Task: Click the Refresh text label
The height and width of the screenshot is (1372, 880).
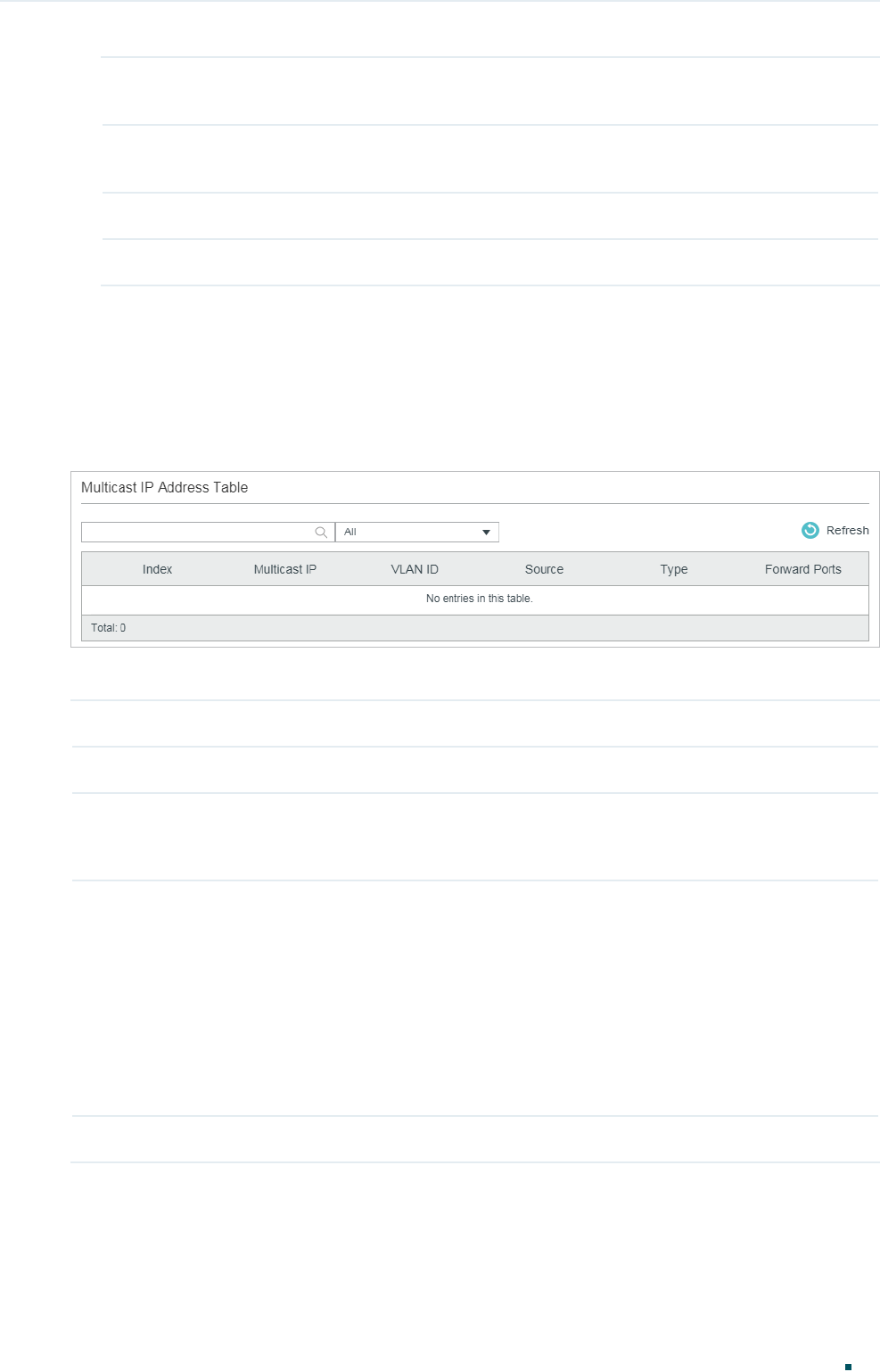Action: tap(847, 531)
